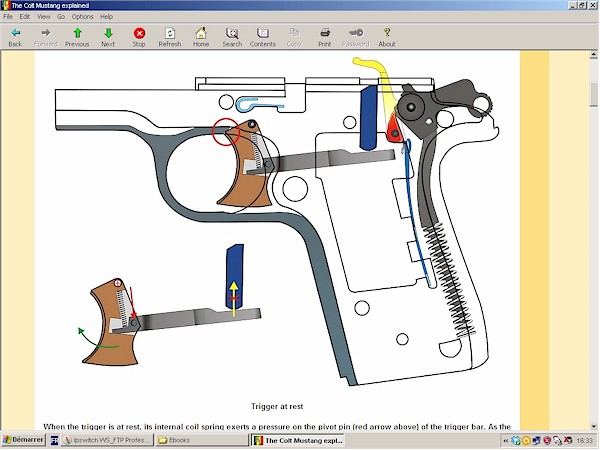Viewport: 600px width, 450px height.
Task: Select The Colt Mustang explained taskbar button
Action: (x=298, y=440)
